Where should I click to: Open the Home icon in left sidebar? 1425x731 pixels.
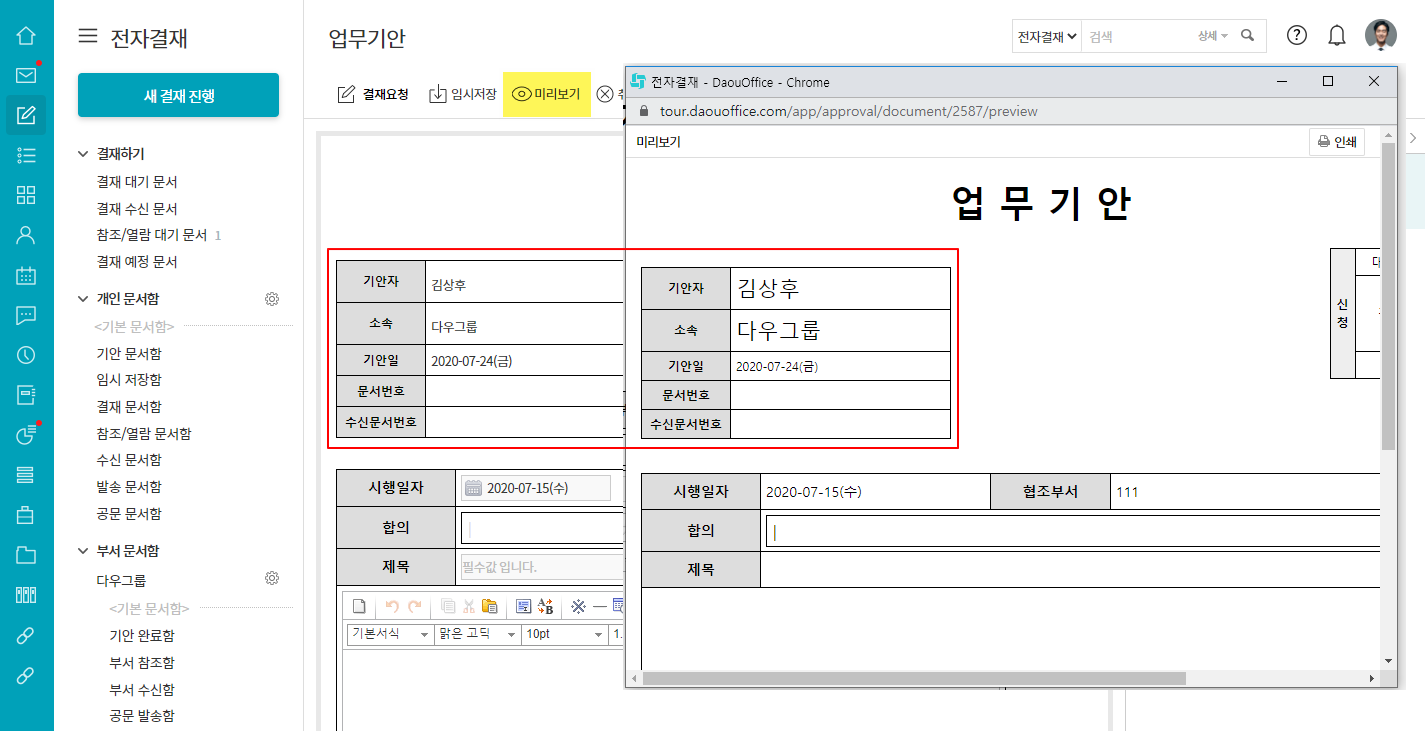click(x=26, y=36)
